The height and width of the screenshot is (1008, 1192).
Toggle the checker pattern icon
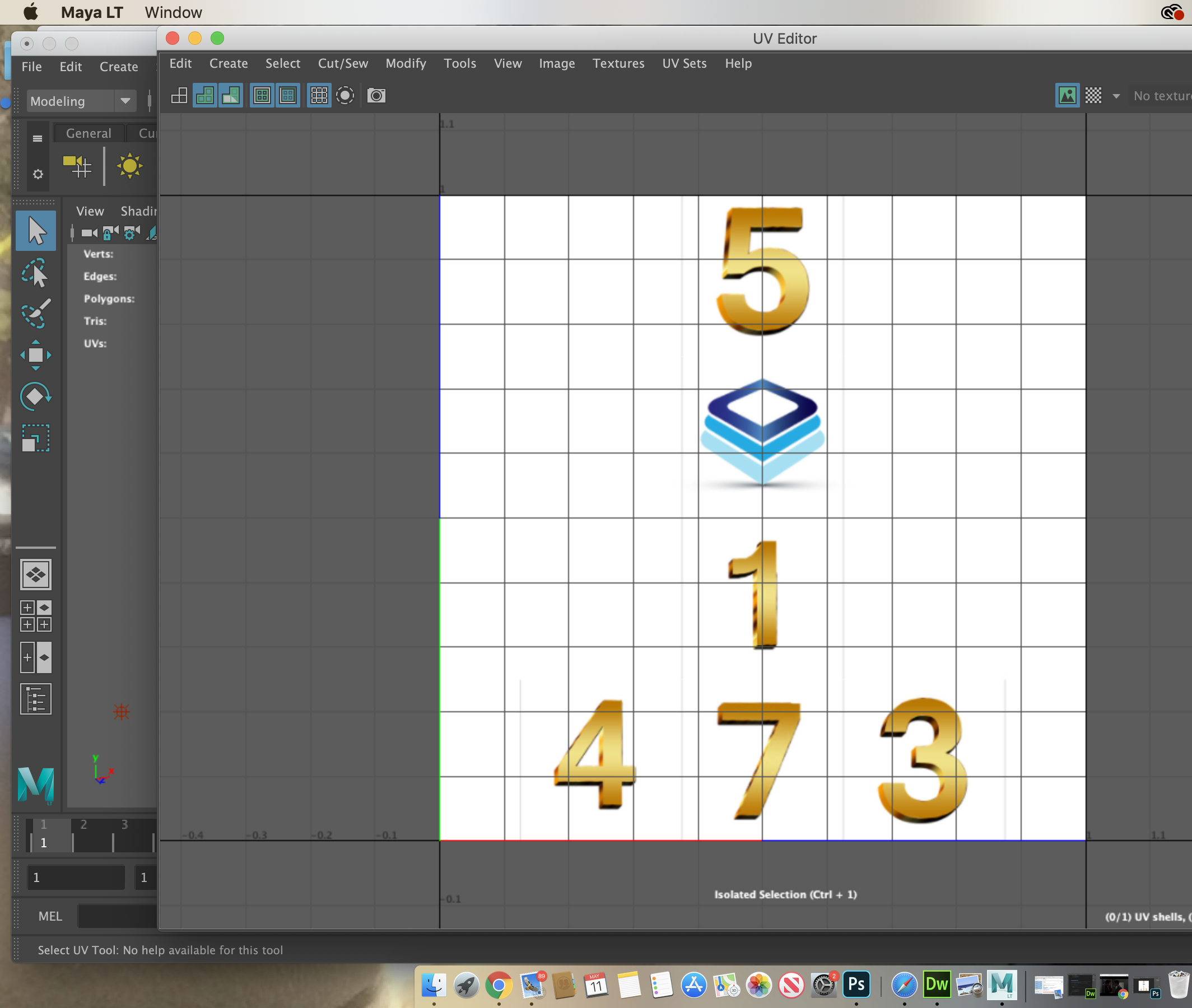point(1093,95)
